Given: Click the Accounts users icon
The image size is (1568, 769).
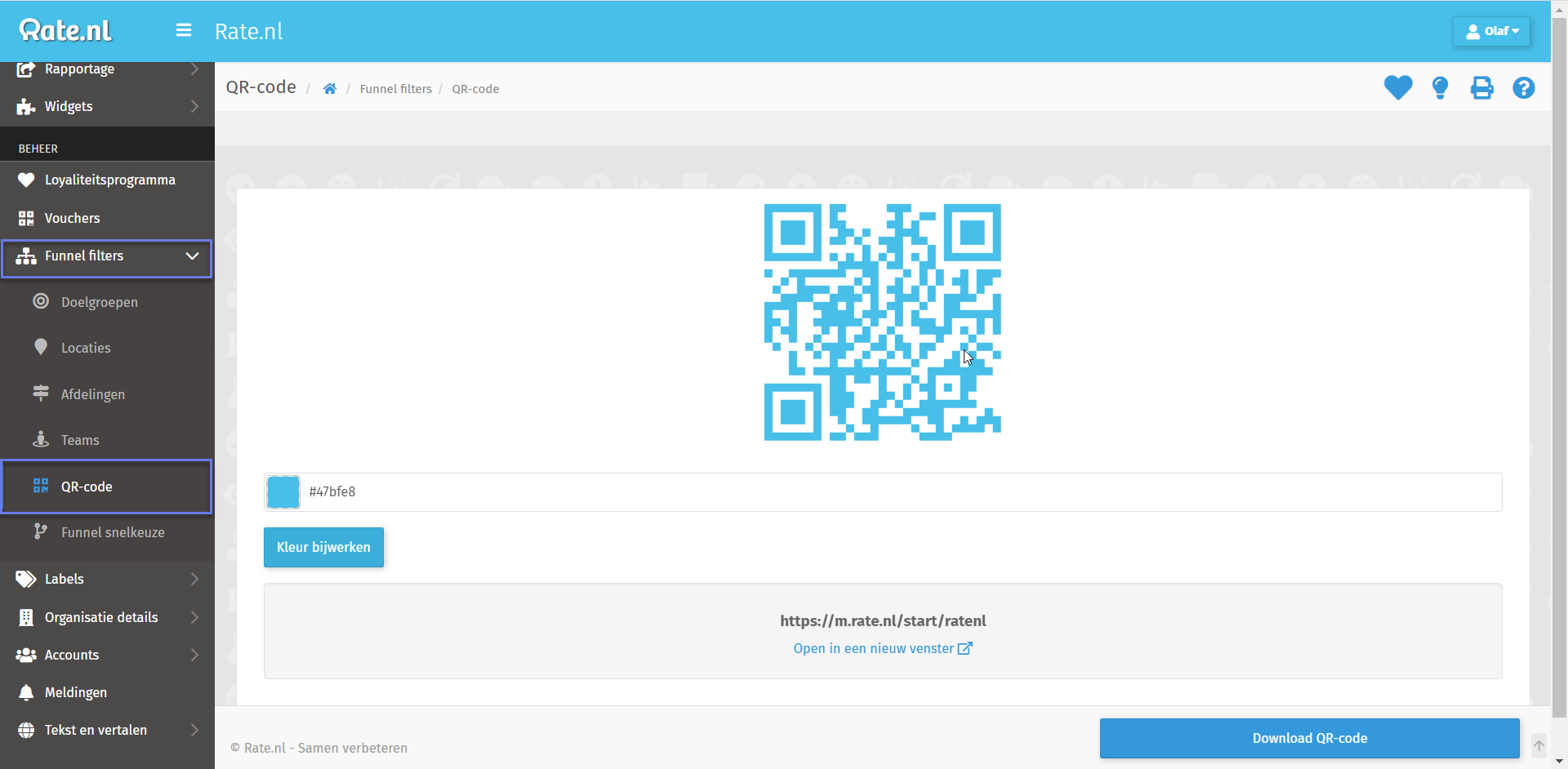Looking at the screenshot, I should pos(26,655).
